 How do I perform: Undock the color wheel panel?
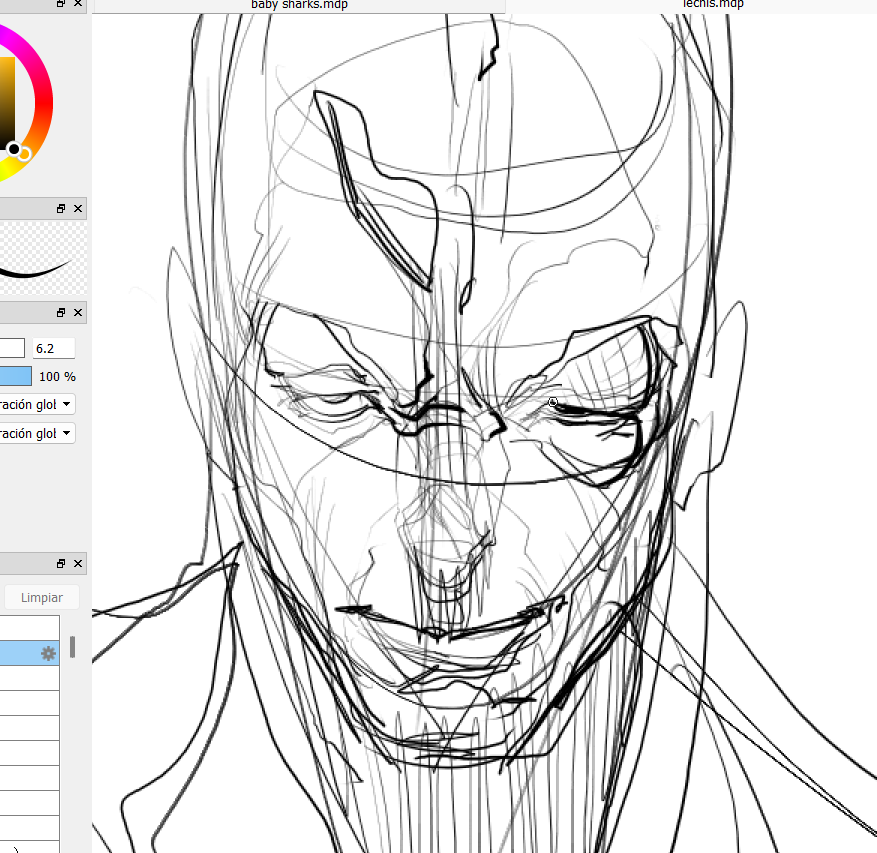61,3
